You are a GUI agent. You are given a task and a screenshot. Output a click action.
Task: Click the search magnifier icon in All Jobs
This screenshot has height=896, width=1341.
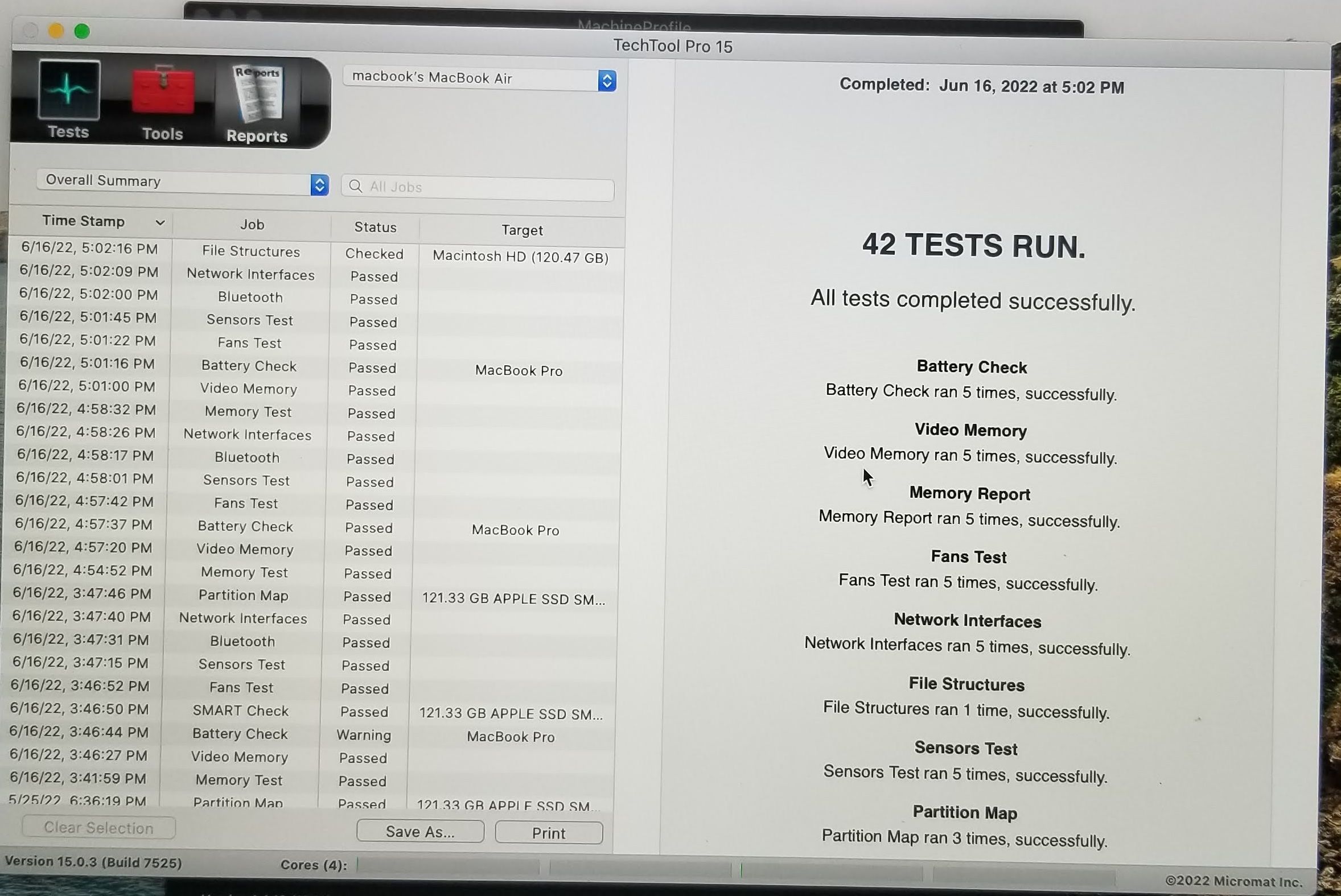coord(356,186)
